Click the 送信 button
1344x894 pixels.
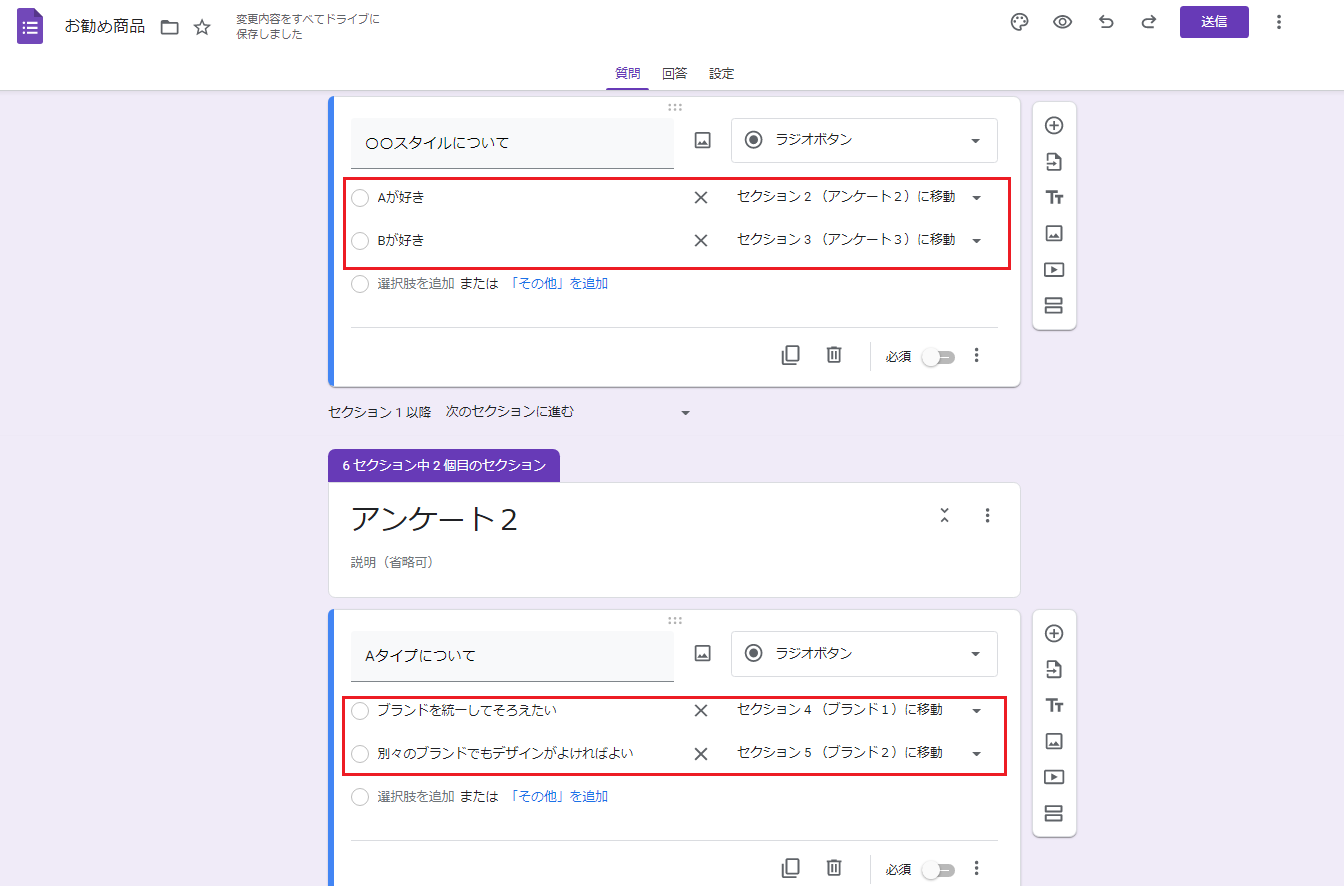1213,22
